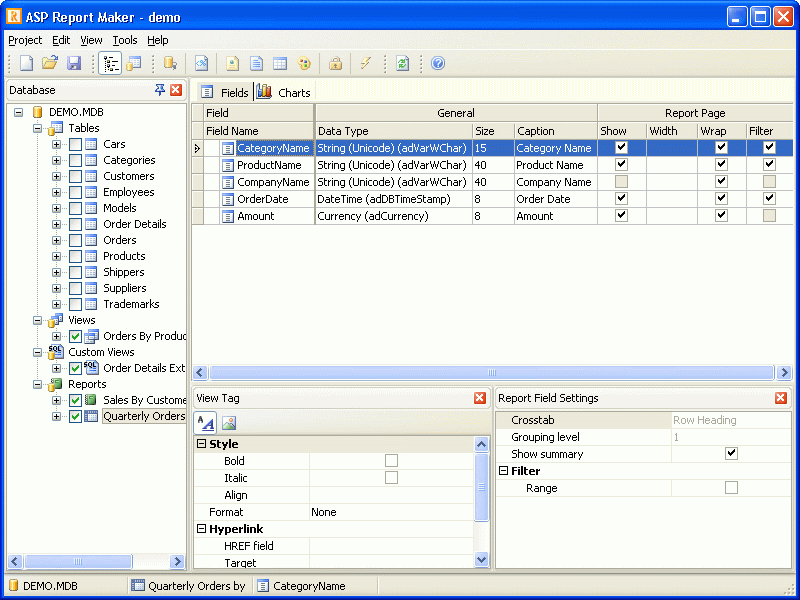
Task: Collapse the Style section in View Tag
Action: click(202, 444)
